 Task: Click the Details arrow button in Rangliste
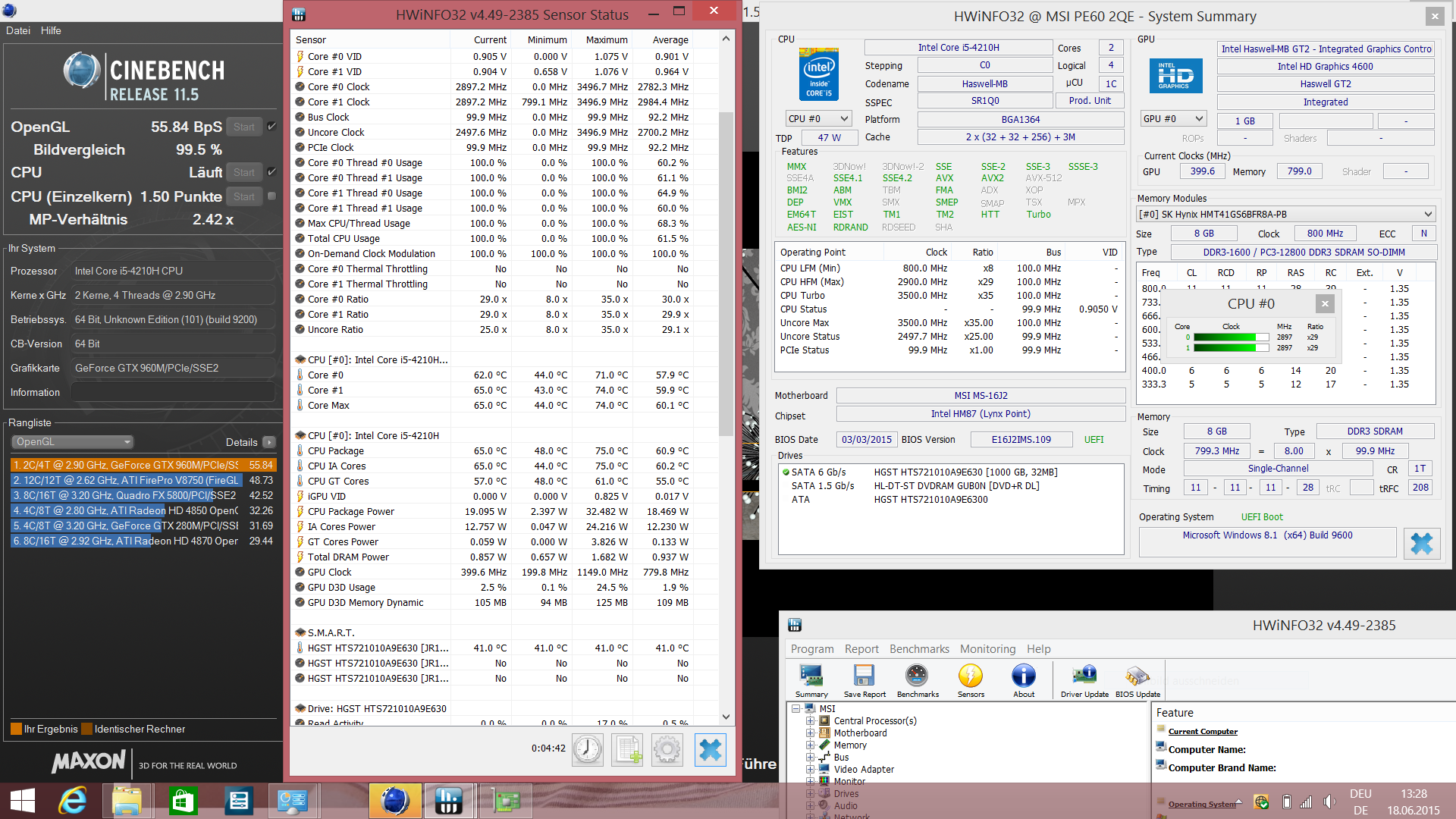(269, 442)
